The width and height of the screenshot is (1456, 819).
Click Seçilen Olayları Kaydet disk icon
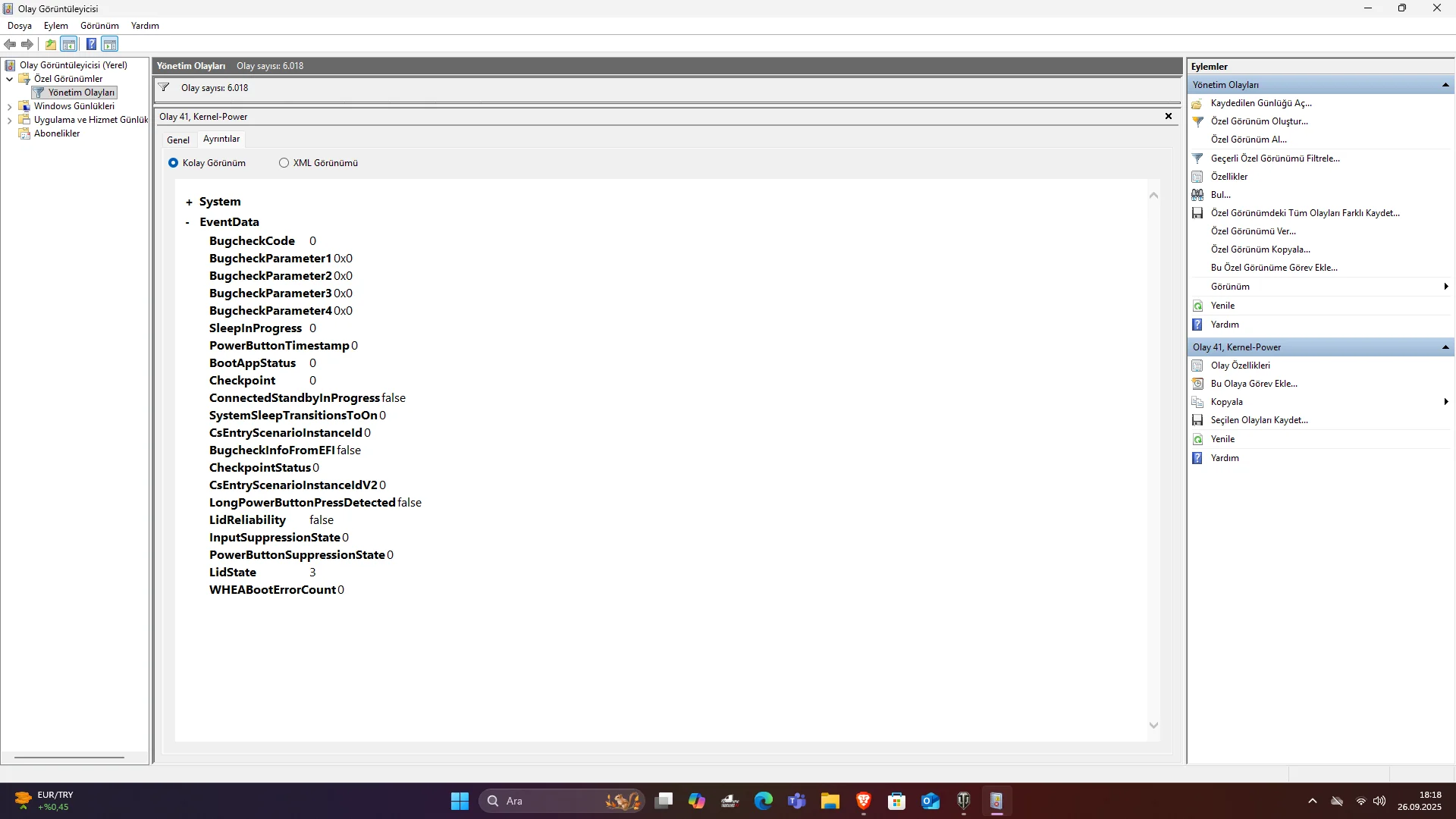1197,420
